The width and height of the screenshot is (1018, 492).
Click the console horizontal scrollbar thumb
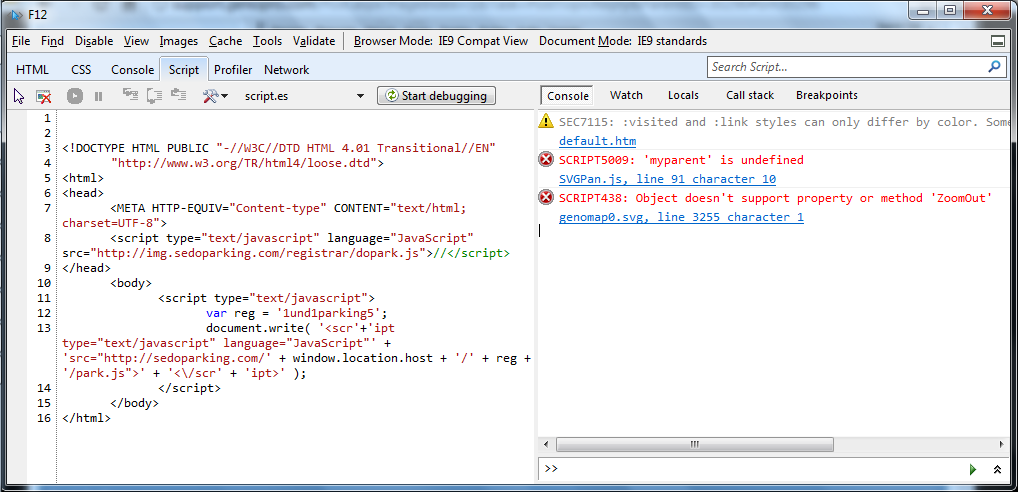tap(695, 445)
